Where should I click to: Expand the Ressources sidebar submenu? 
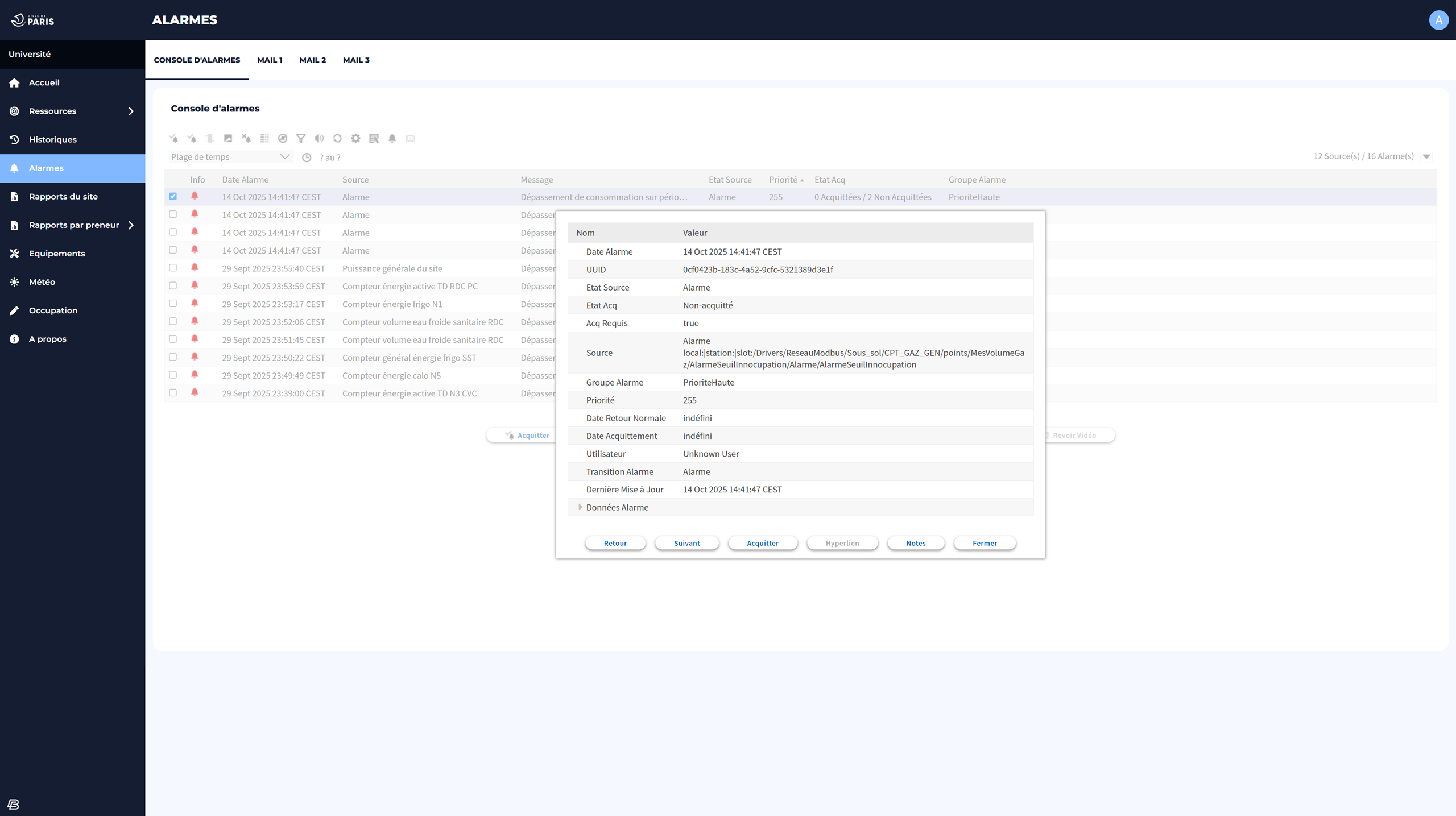tap(131, 111)
